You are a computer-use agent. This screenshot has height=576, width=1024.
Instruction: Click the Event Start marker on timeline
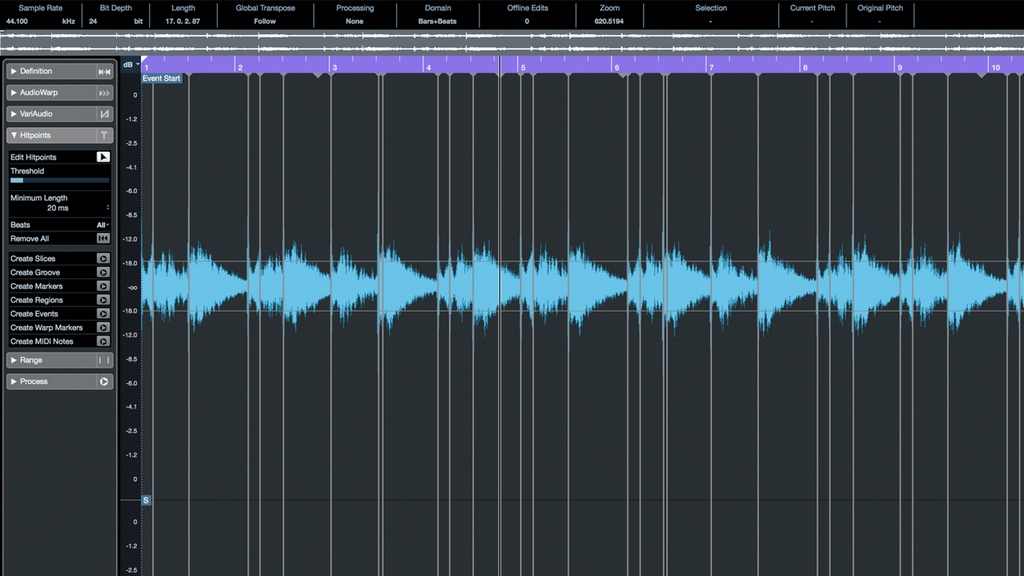(x=161, y=77)
